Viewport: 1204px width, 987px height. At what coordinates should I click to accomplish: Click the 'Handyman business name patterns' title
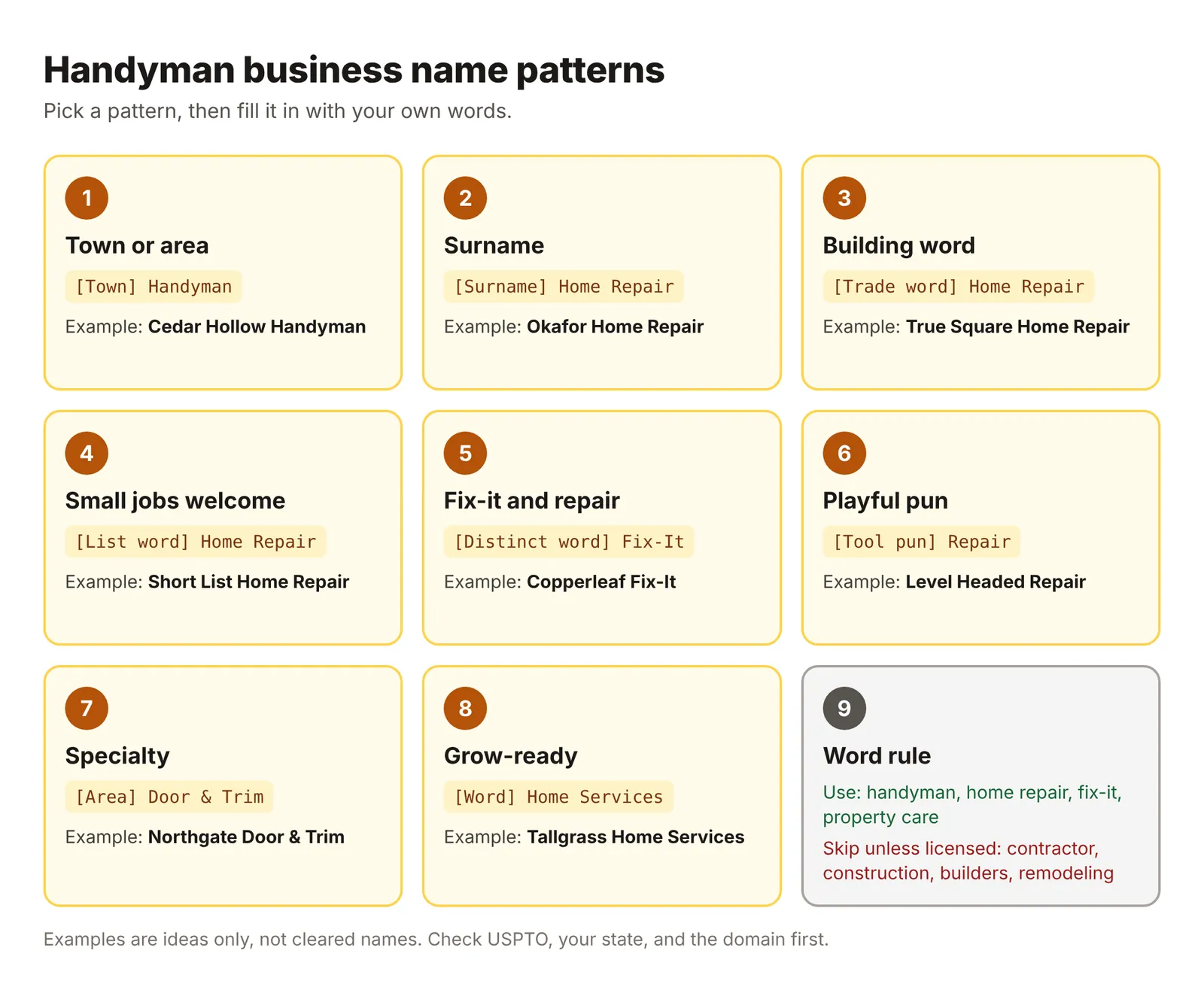(354, 70)
